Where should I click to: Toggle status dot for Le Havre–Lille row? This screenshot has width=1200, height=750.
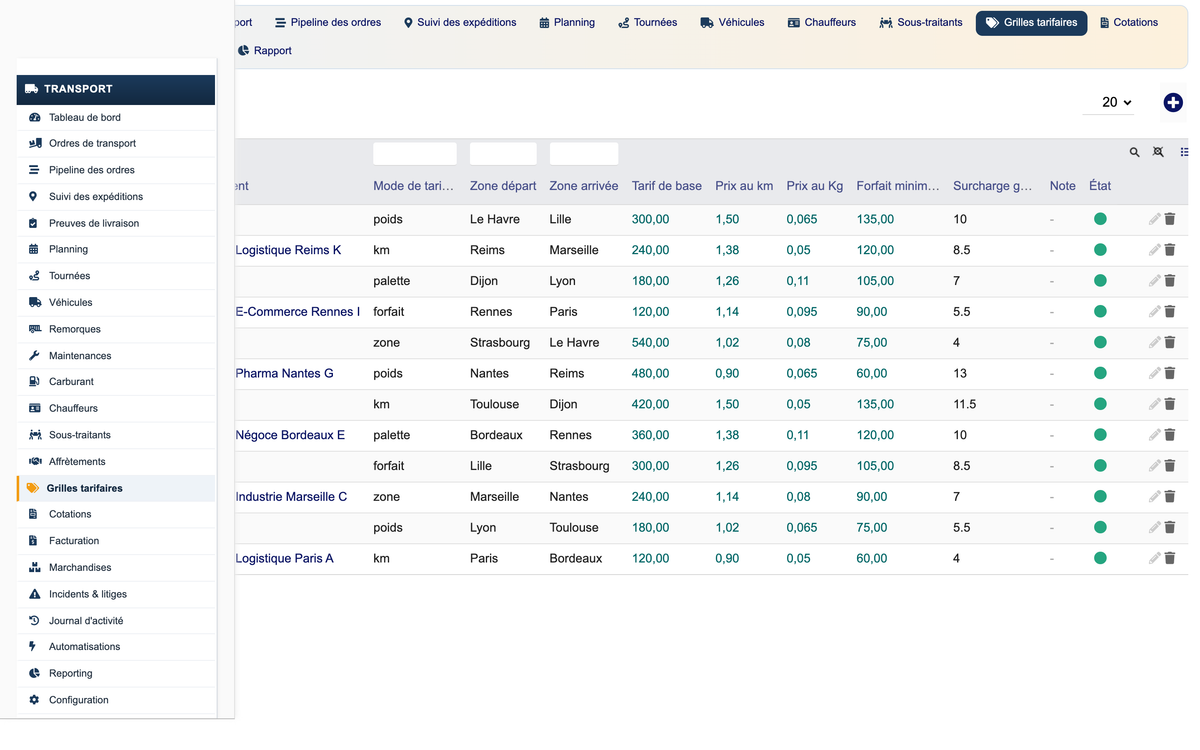(1100, 219)
